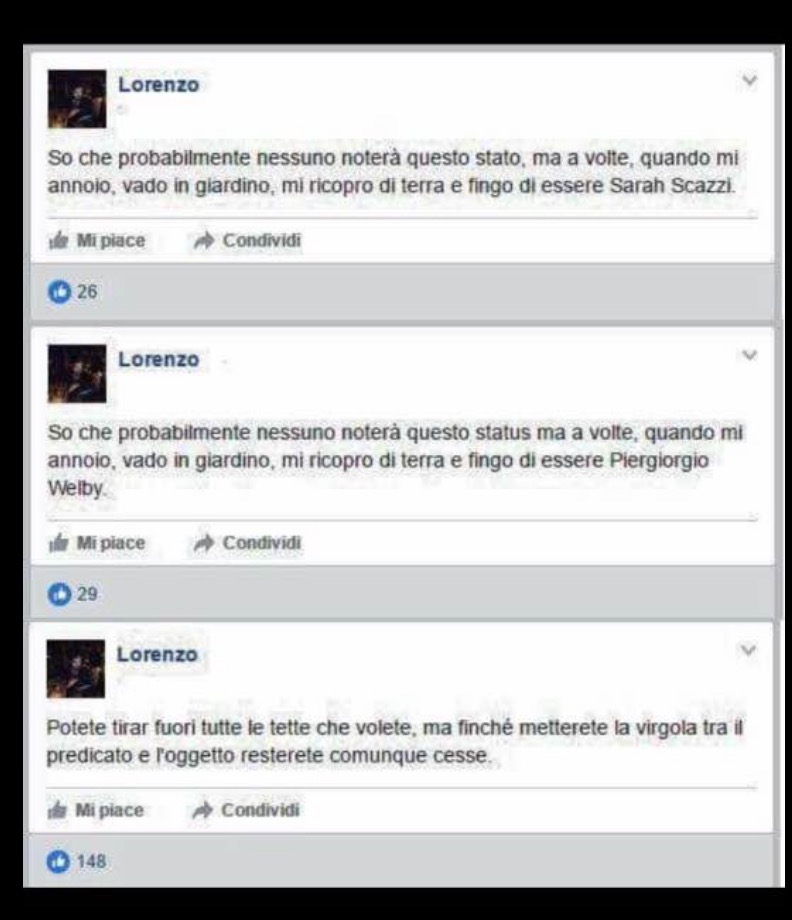Image resolution: width=792 pixels, height=920 pixels.
Task: Click the thumbs-up icon on the Piergiorgio Welby post
Action: tap(59, 543)
